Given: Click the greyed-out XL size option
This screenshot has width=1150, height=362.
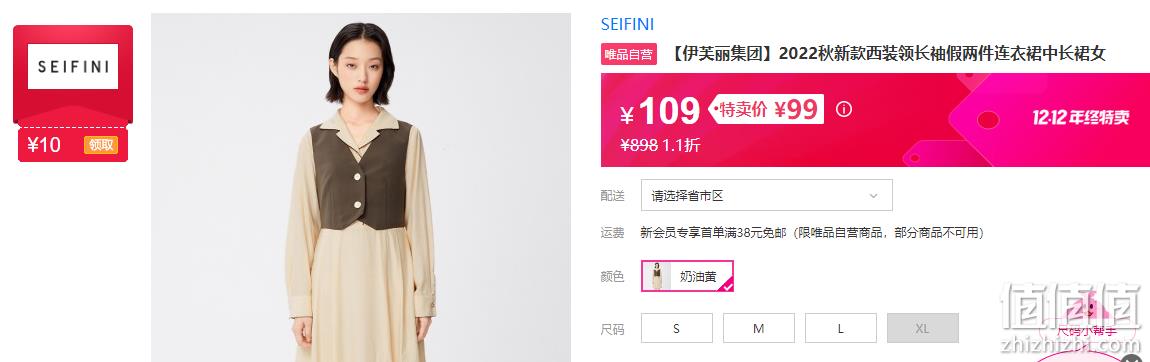Looking at the screenshot, I should pos(923,328).
